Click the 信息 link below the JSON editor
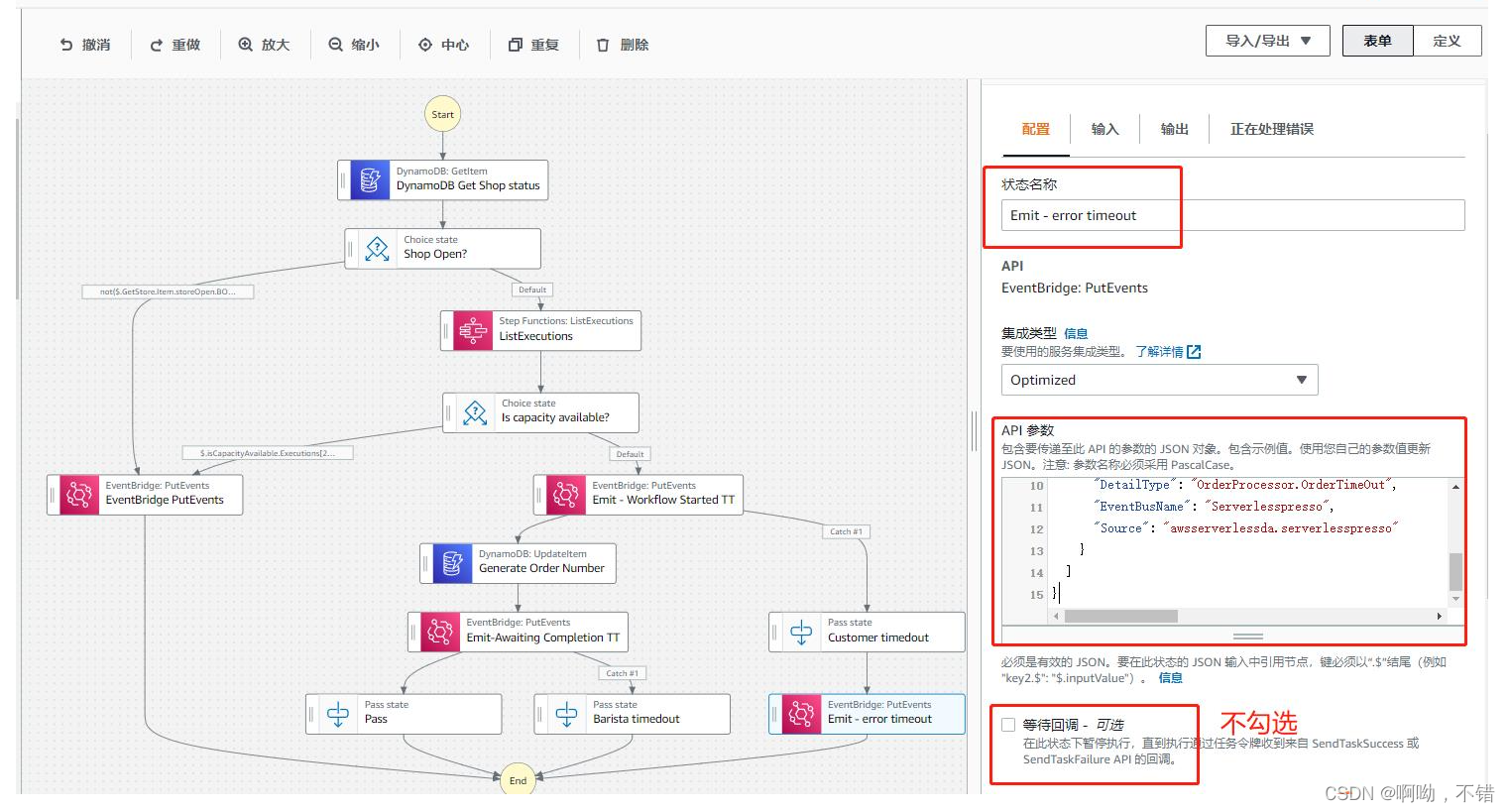 1171,678
